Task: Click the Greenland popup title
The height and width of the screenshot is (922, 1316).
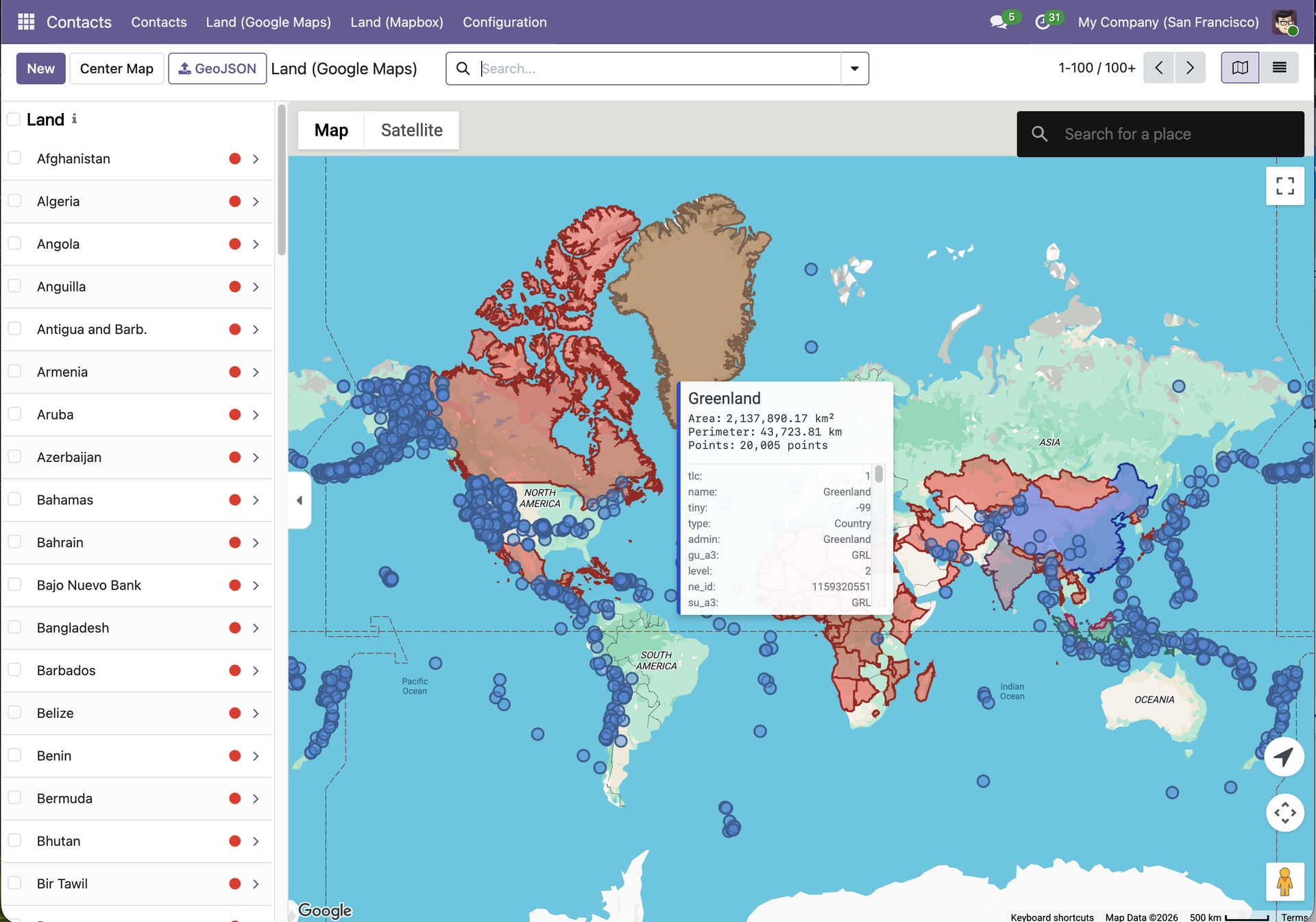Action: click(x=724, y=398)
